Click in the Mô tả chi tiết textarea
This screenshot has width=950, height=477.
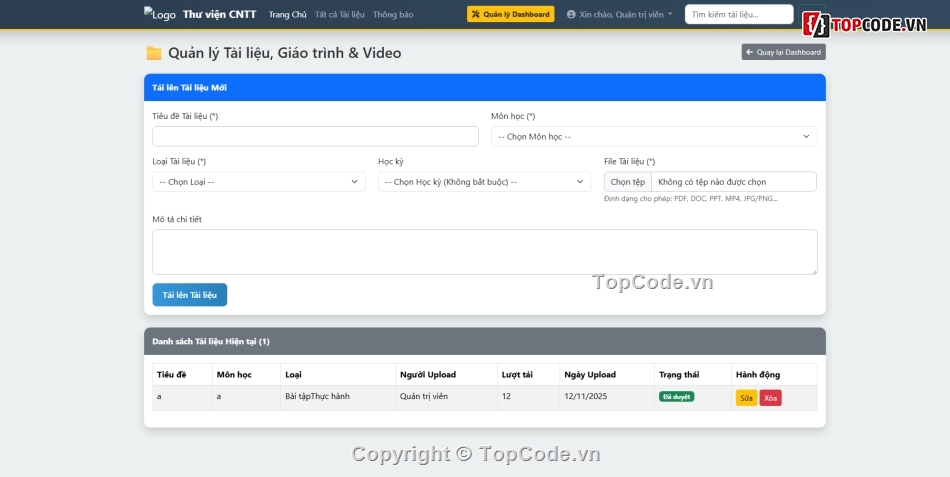coord(484,252)
